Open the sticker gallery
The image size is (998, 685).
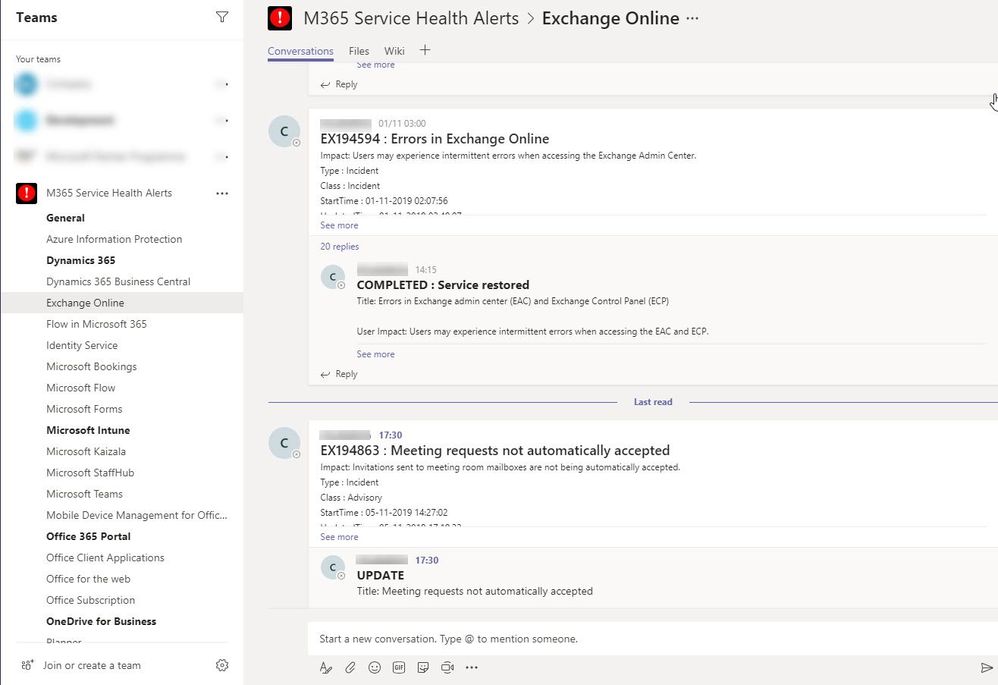pyautogui.click(x=422, y=667)
